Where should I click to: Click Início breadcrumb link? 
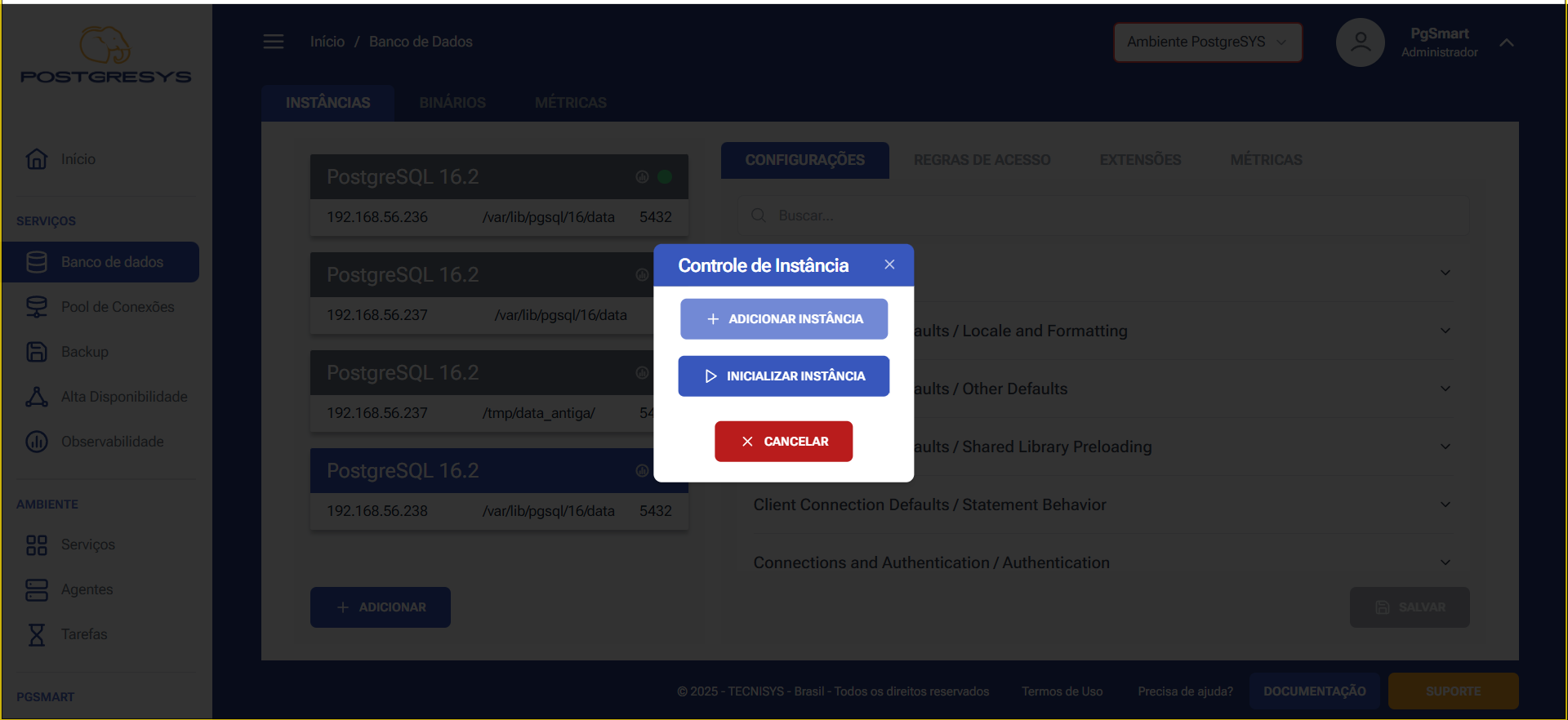tap(327, 42)
